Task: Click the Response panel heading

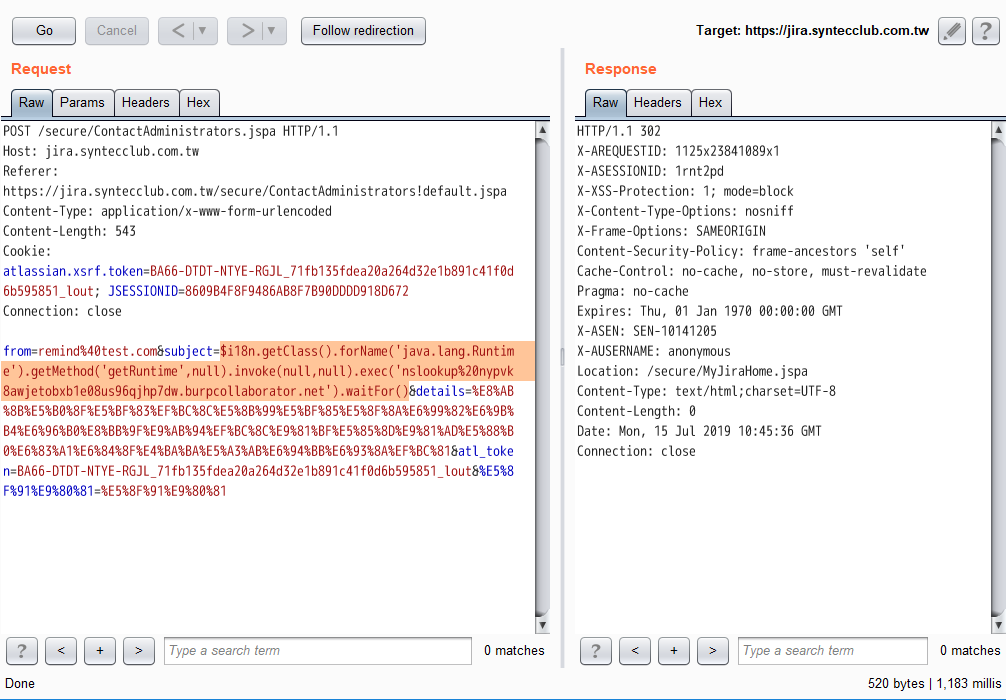Action: click(620, 69)
